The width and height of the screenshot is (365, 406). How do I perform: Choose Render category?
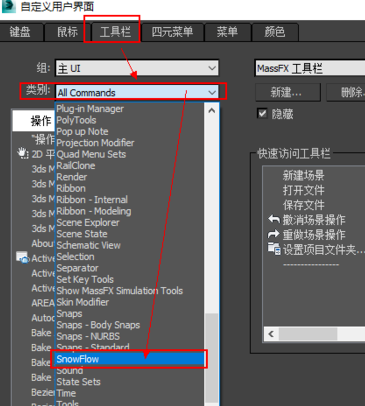click(72, 177)
